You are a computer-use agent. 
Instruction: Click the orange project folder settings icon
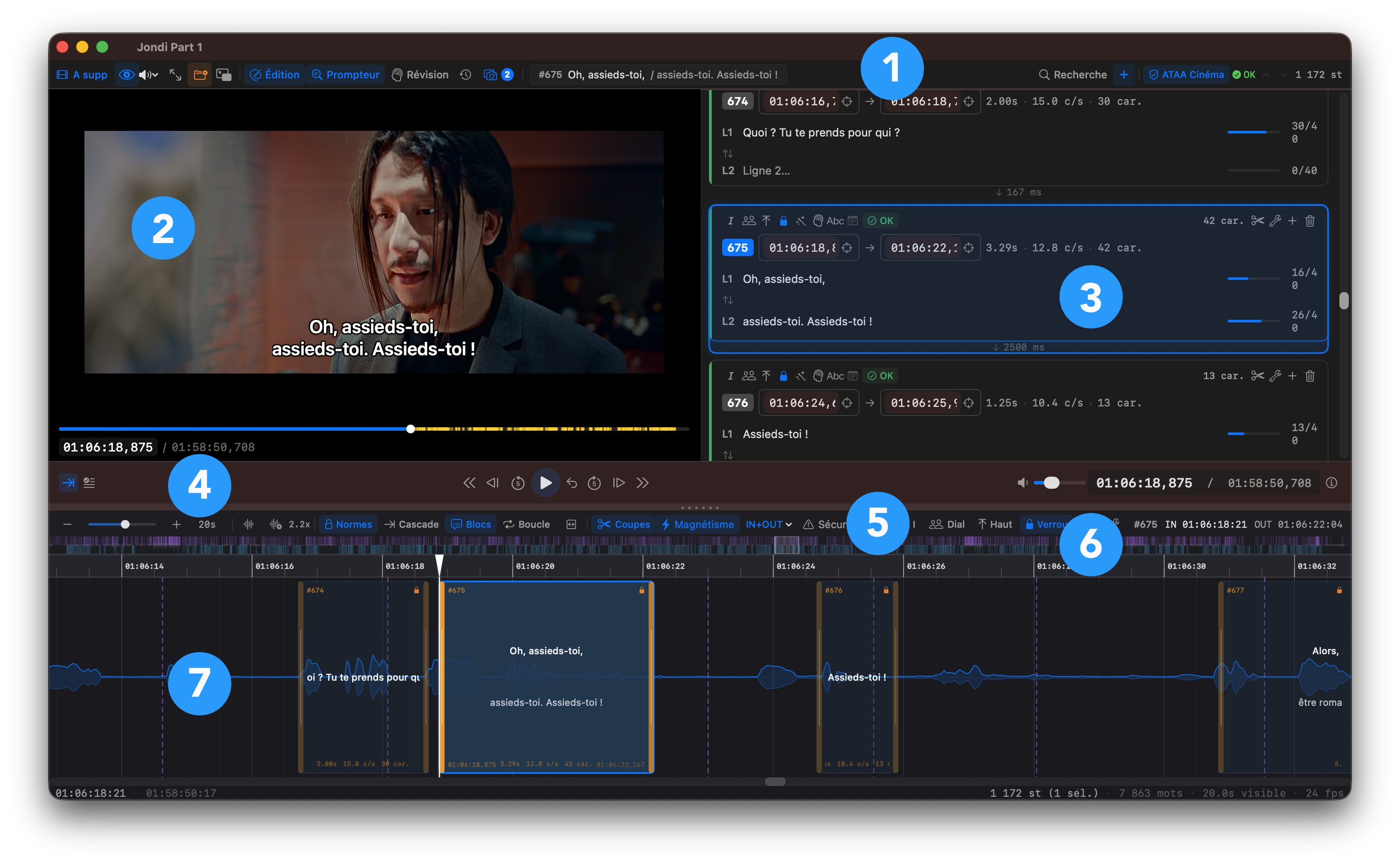200,74
